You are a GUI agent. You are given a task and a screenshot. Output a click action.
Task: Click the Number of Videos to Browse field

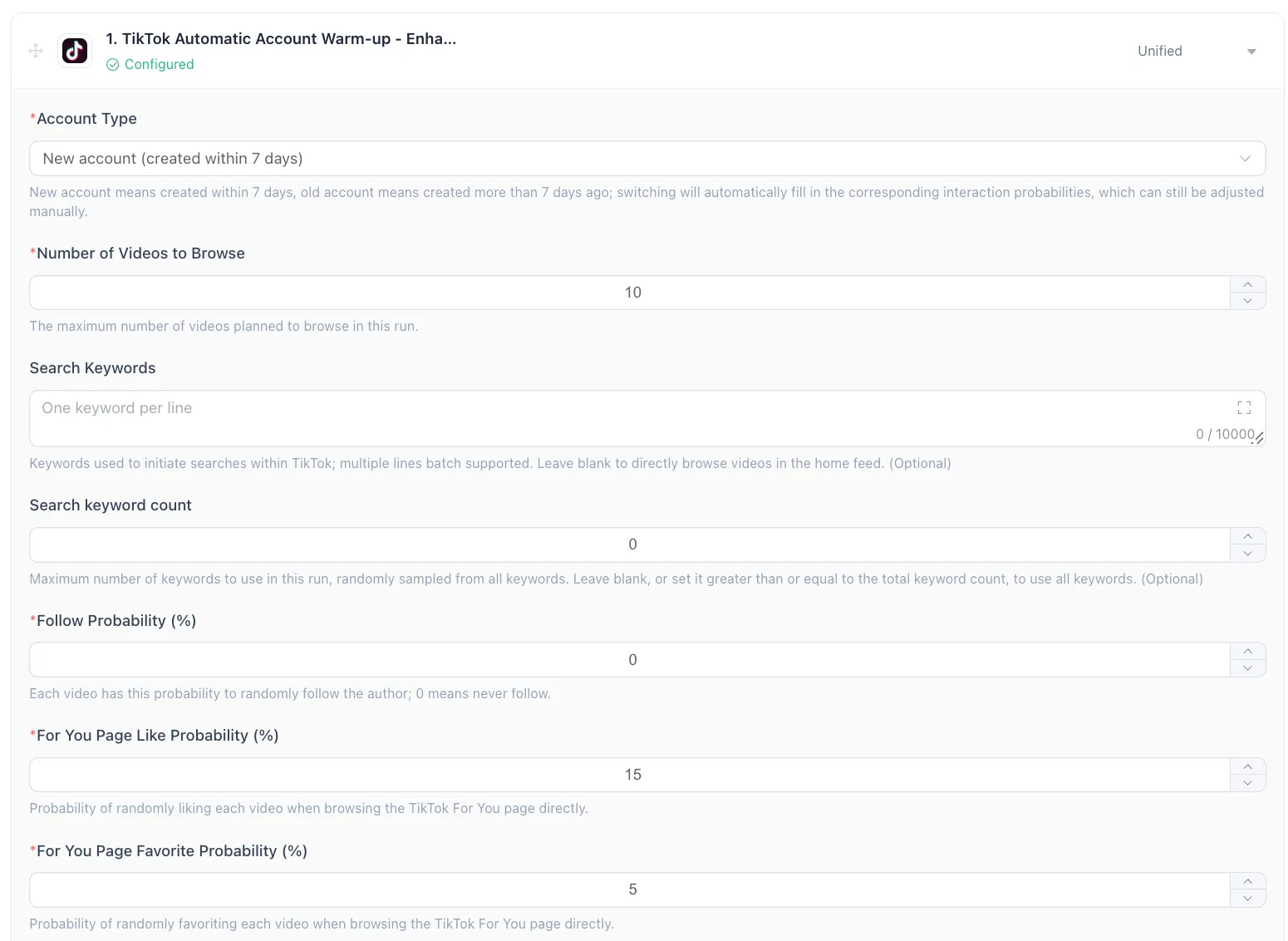pyautogui.click(x=630, y=293)
